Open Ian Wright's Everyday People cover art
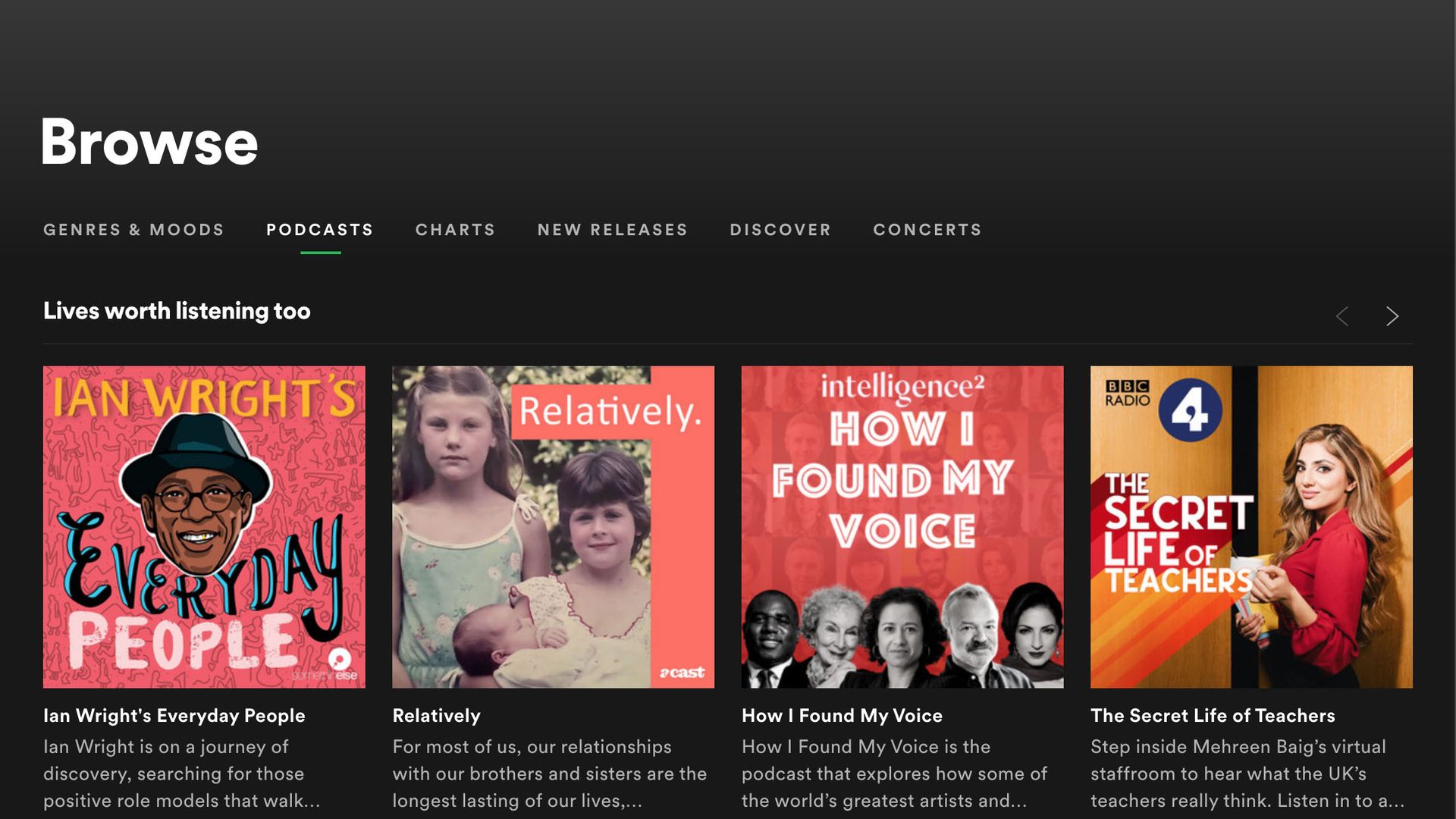 click(204, 527)
